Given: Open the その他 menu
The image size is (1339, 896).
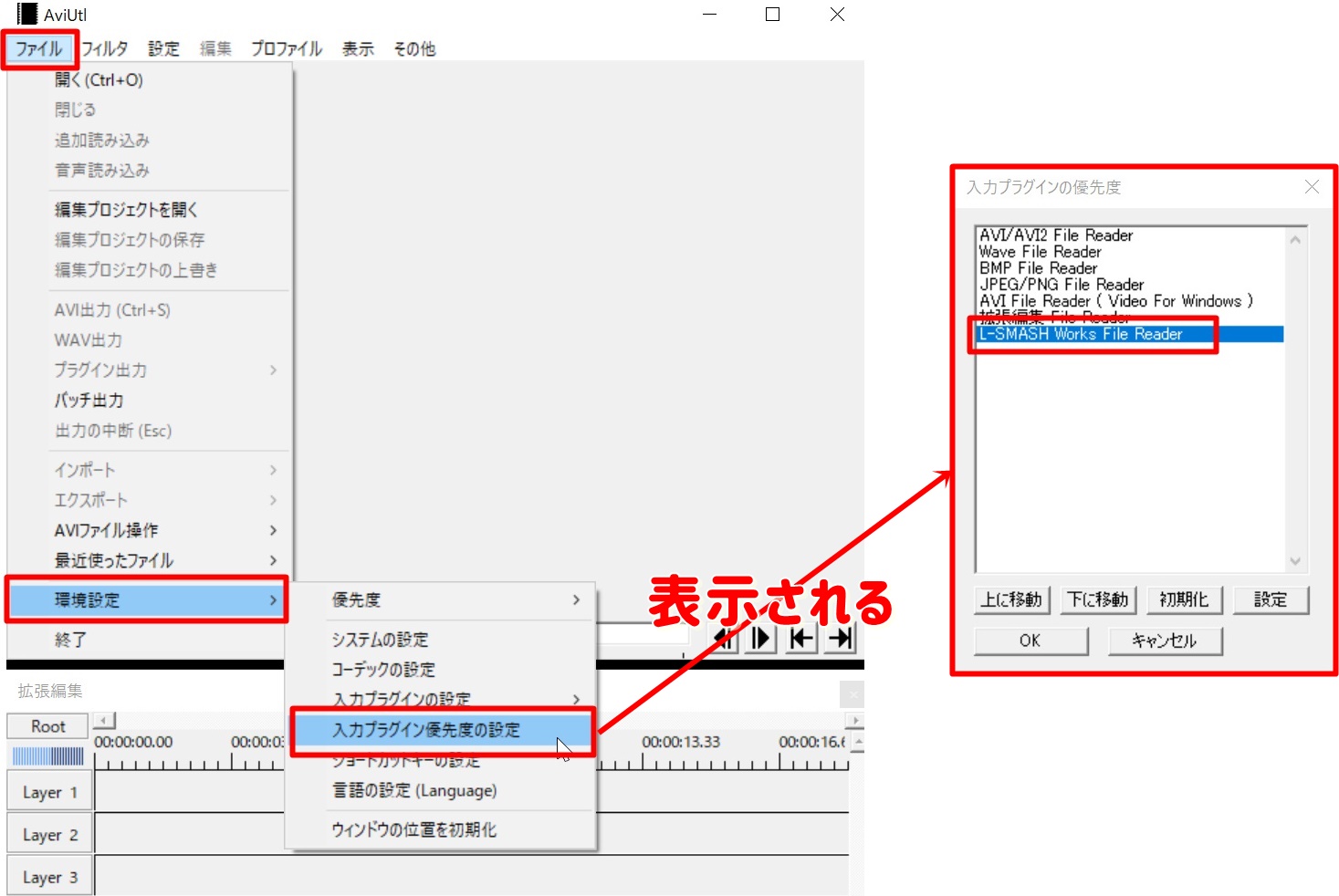Looking at the screenshot, I should (414, 49).
